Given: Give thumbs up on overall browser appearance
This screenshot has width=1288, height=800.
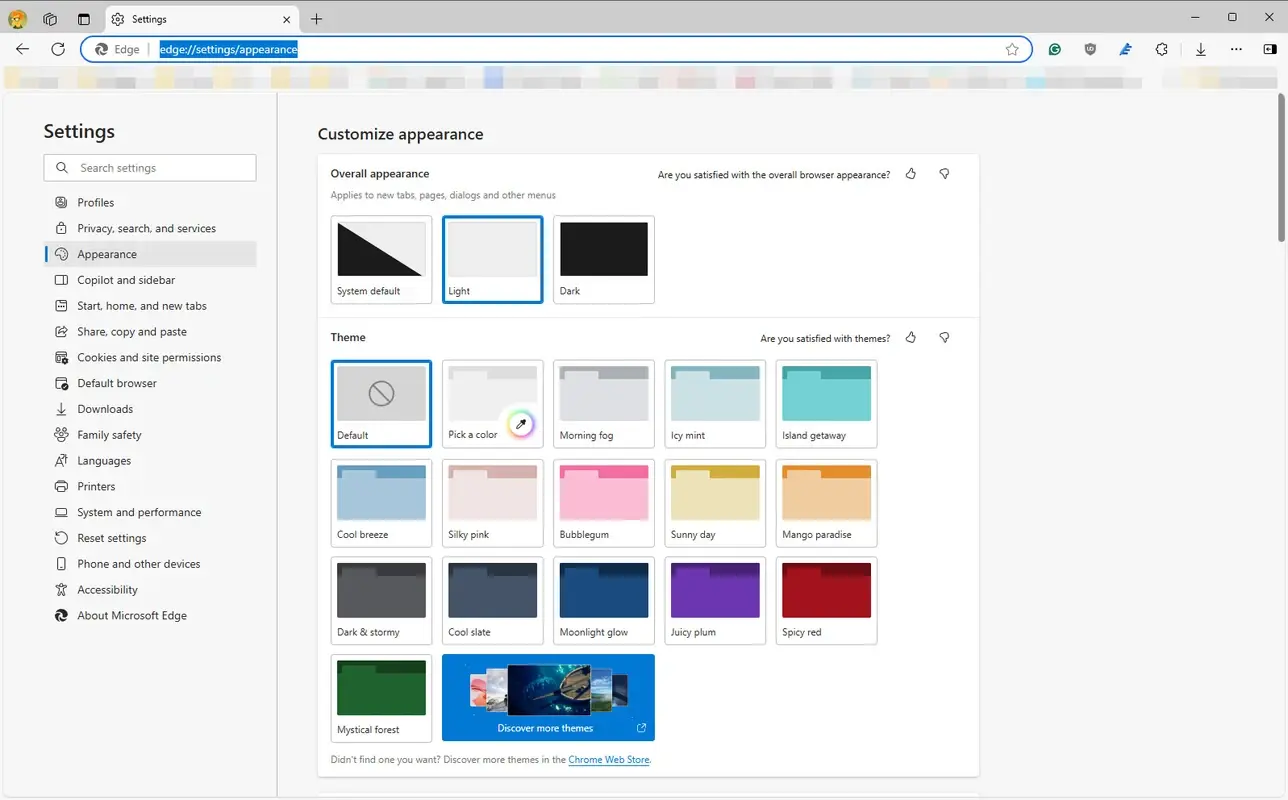Looking at the screenshot, I should 910,174.
